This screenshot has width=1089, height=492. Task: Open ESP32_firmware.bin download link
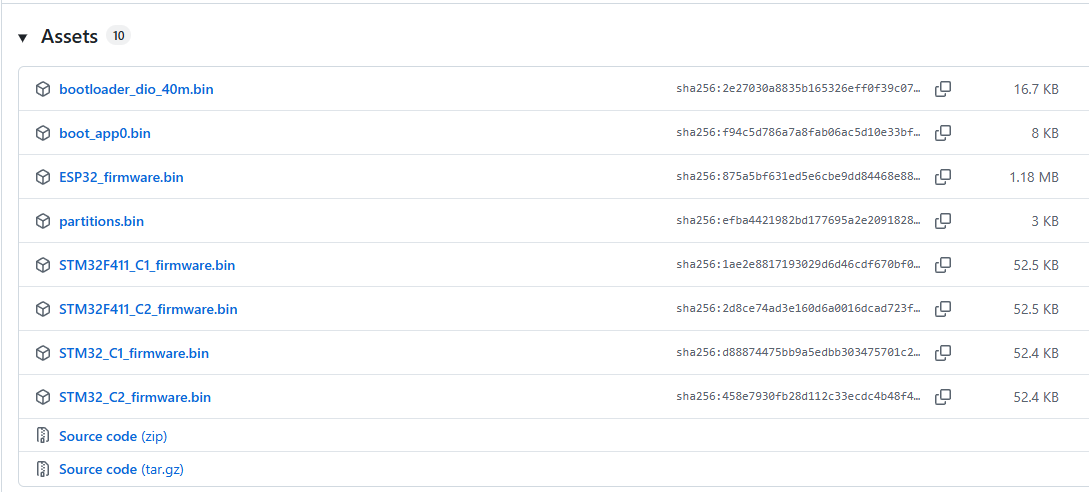121,177
